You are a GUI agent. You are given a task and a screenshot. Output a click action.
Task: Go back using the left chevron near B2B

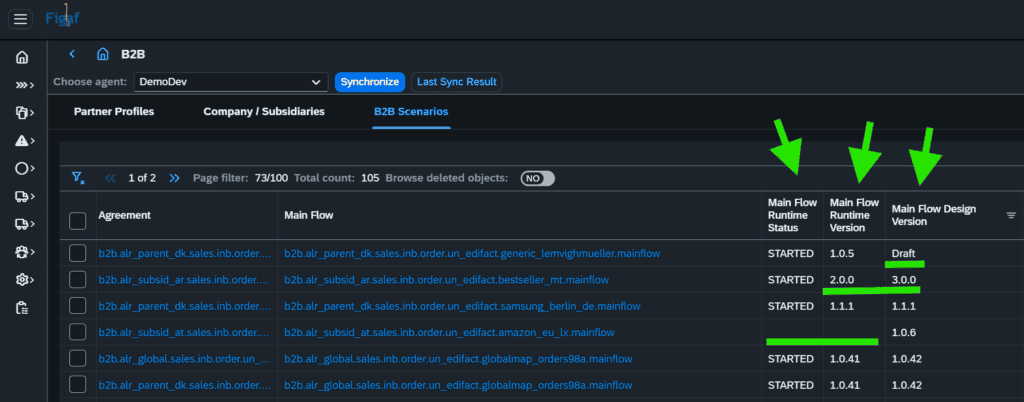pos(72,54)
